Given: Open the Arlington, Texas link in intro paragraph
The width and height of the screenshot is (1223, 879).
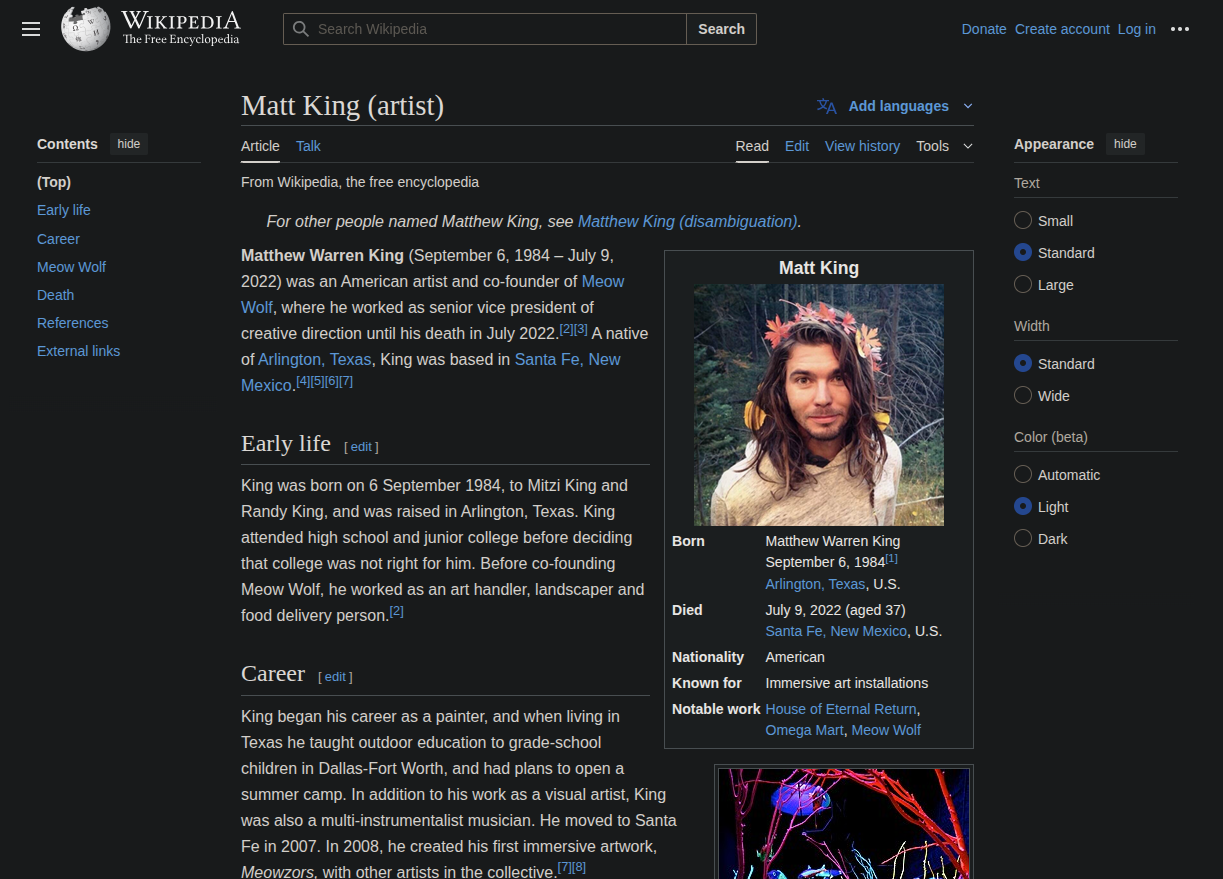Looking at the screenshot, I should [315, 359].
